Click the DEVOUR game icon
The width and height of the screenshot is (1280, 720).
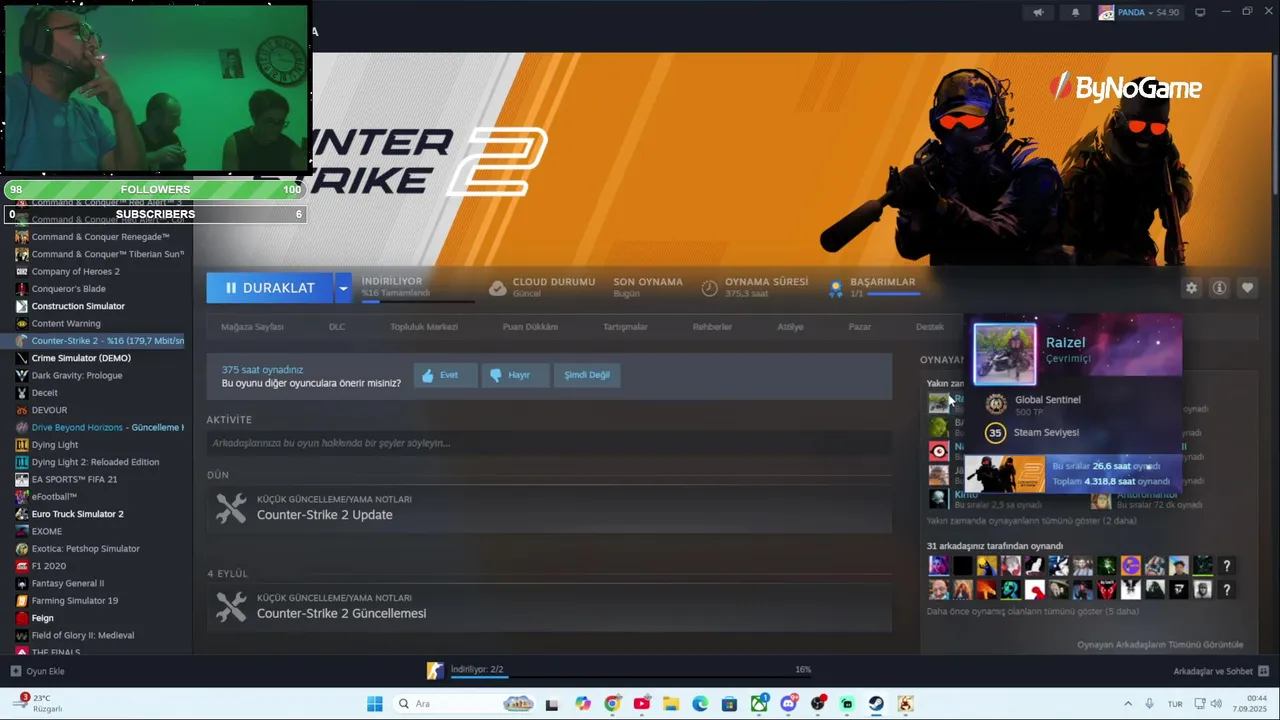coord(22,410)
